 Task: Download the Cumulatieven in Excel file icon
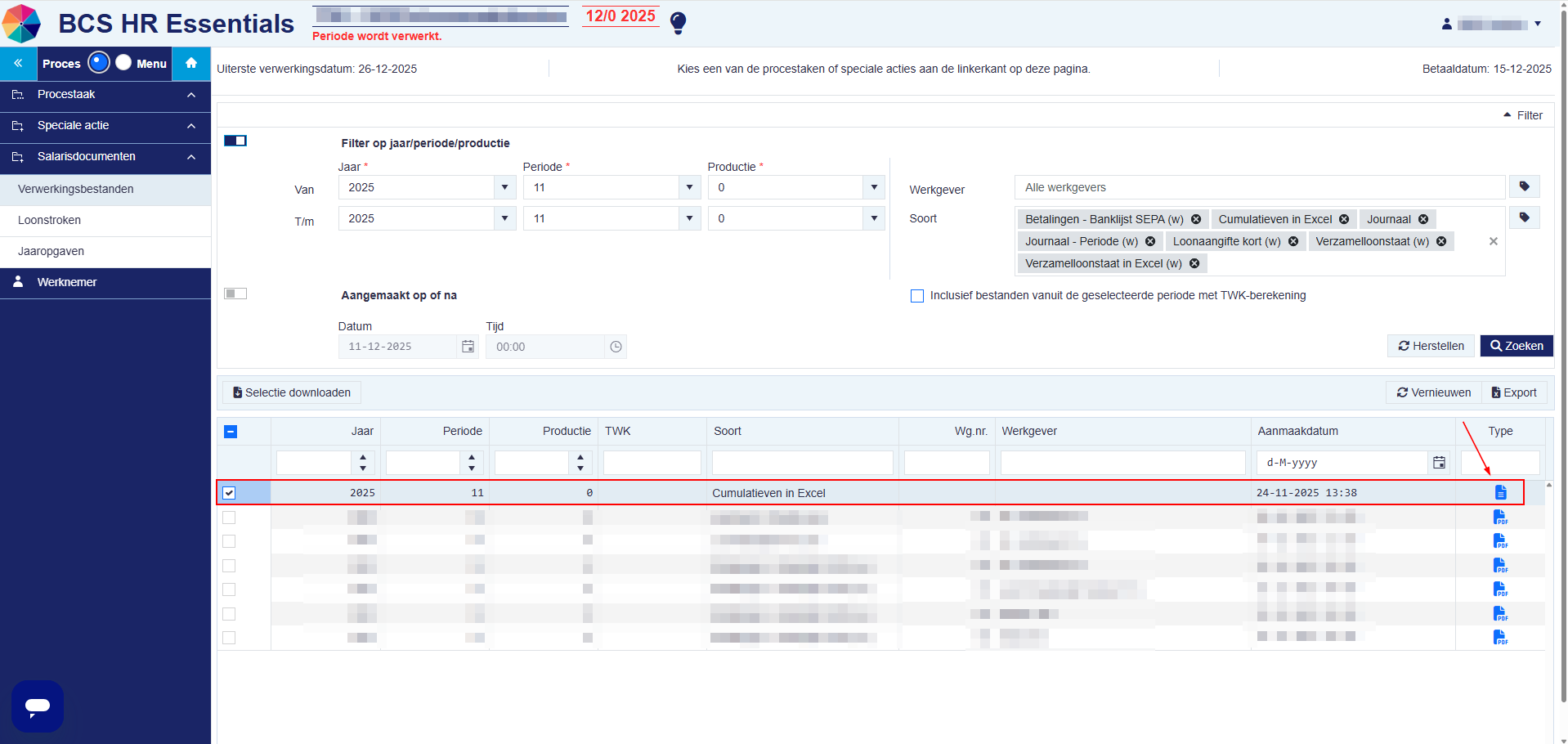click(1500, 492)
